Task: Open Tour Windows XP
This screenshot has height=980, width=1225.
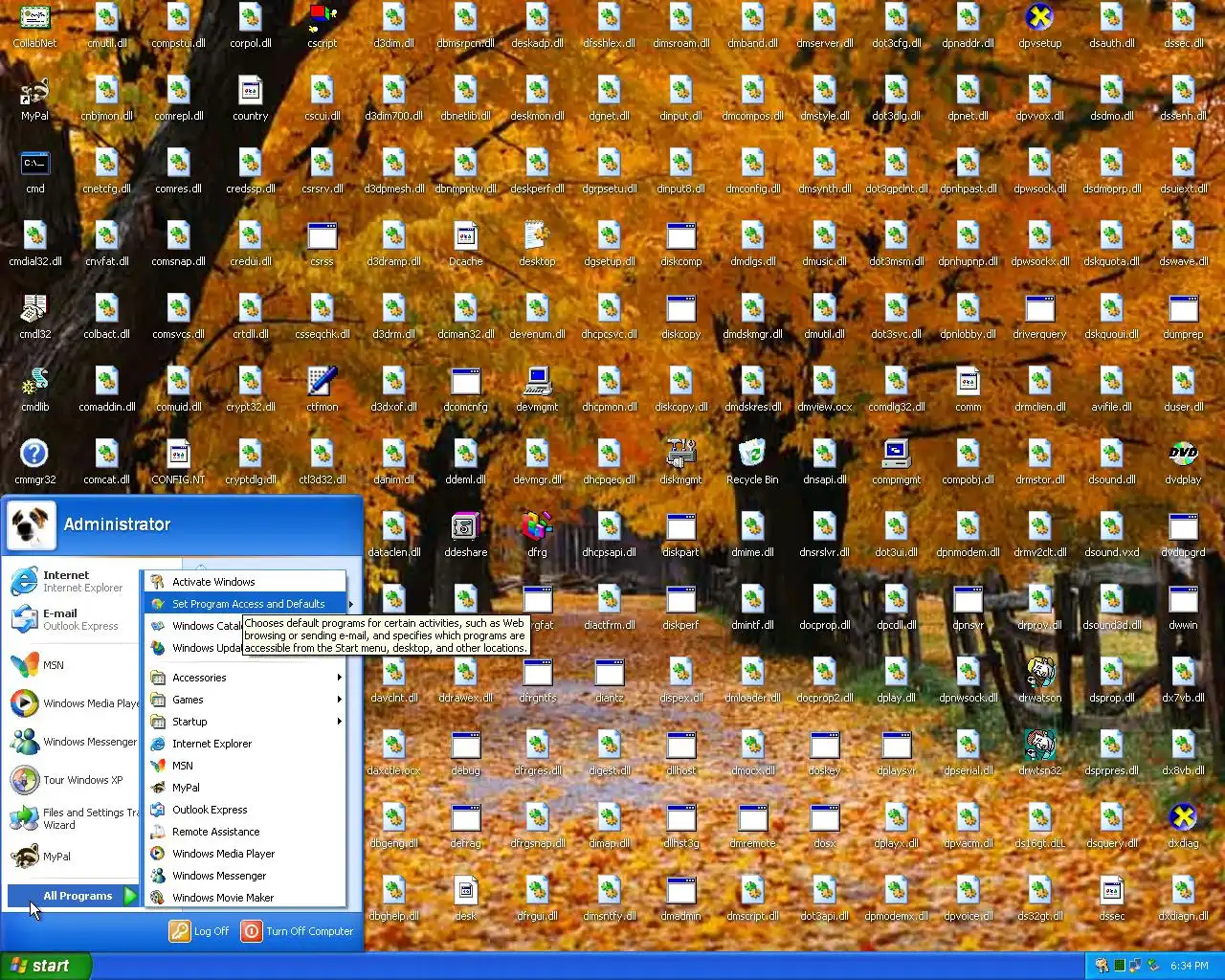Action: [74, 780]
